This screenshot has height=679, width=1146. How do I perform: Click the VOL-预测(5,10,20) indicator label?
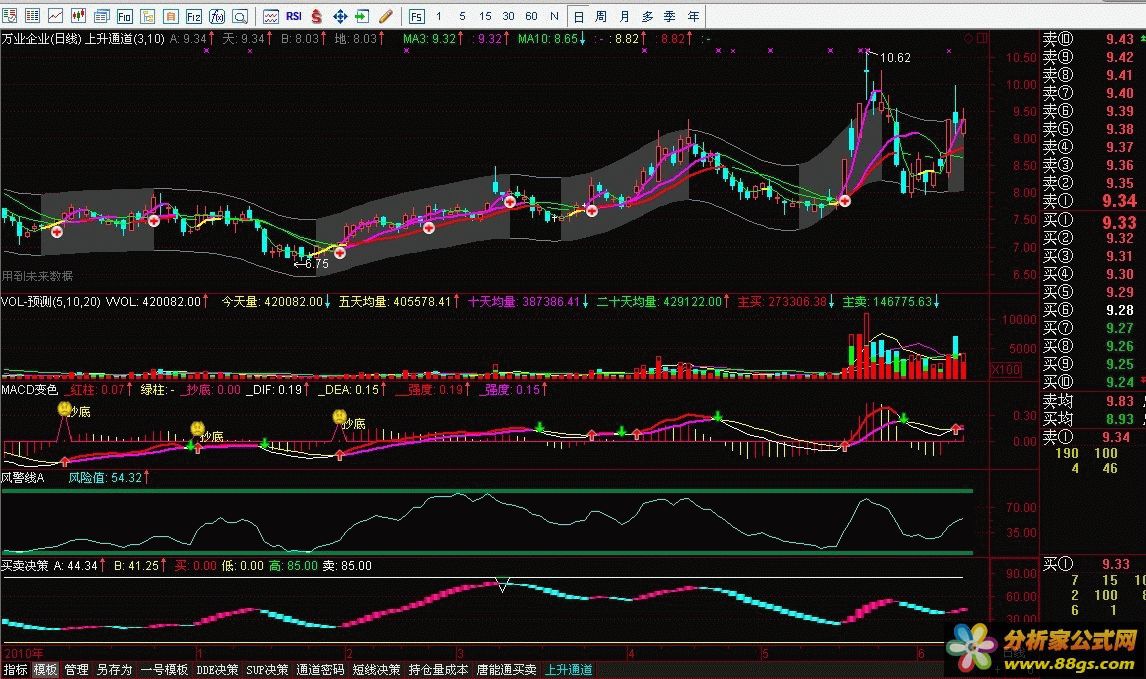point(50,301)
